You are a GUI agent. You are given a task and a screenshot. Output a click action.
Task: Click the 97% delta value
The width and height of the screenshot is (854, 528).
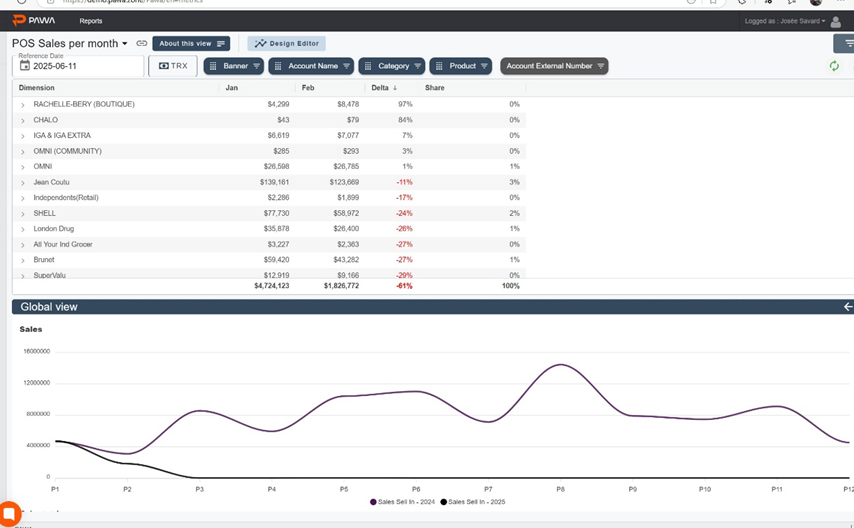405,104
